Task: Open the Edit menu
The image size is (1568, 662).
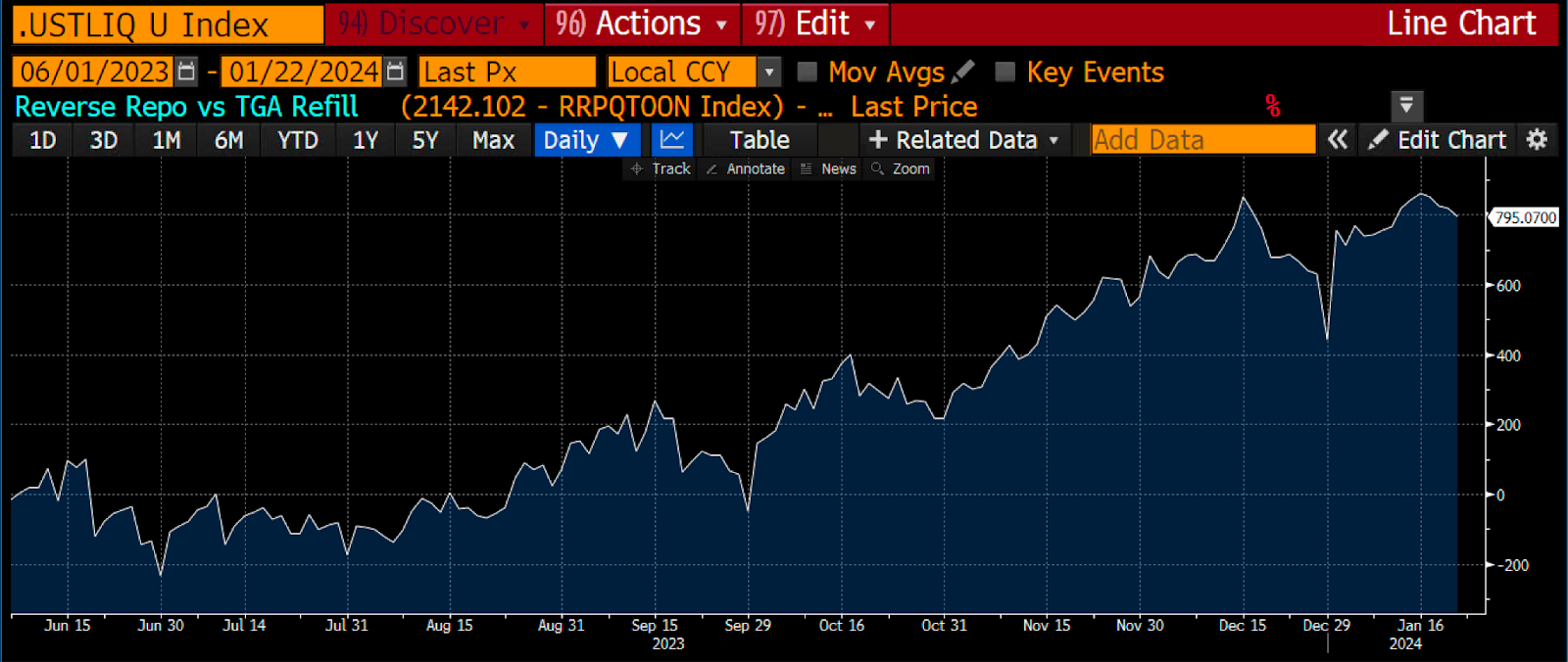Action: (x=814, y=24)
